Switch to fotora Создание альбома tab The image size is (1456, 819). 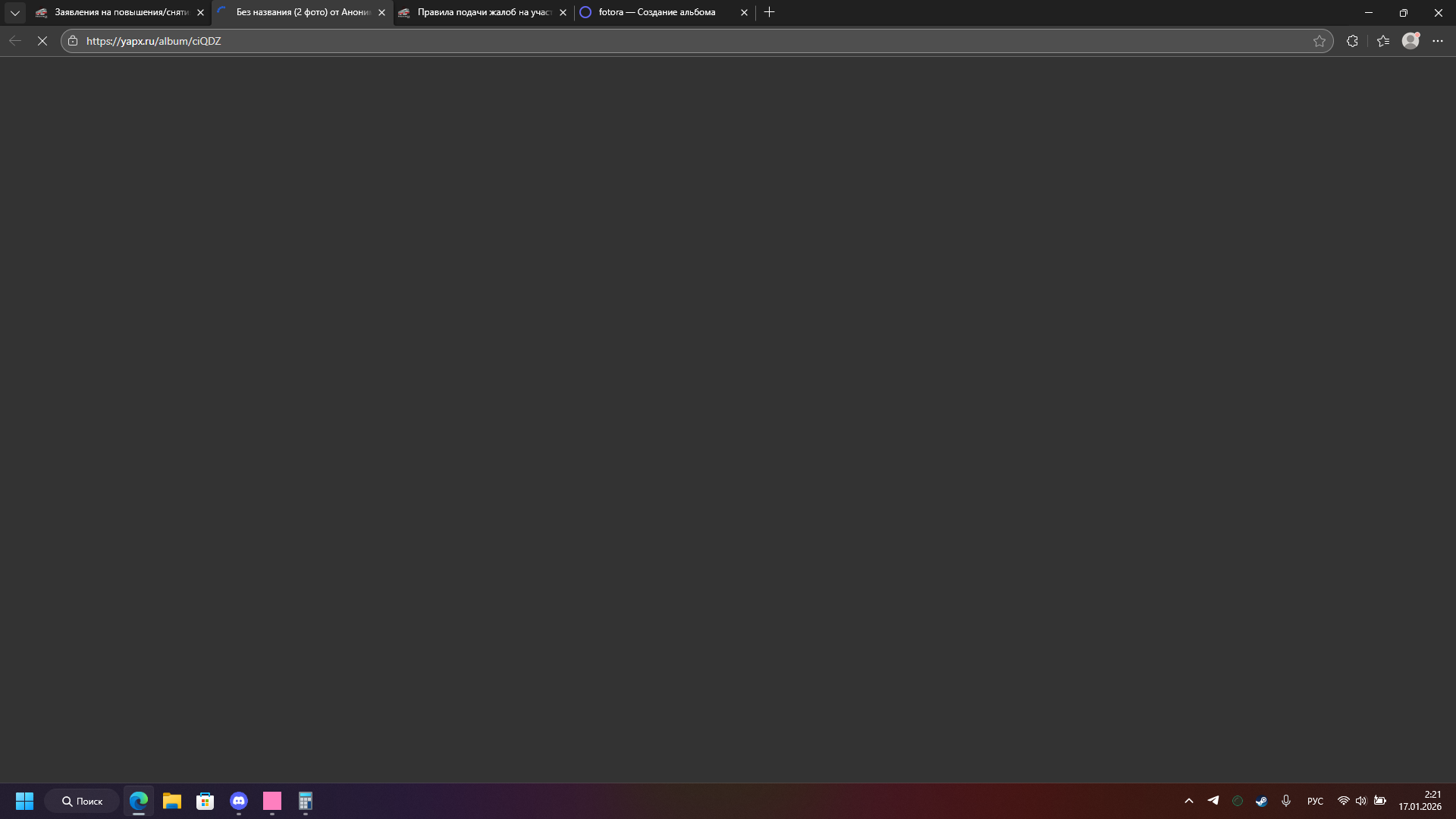click(657, 13)
